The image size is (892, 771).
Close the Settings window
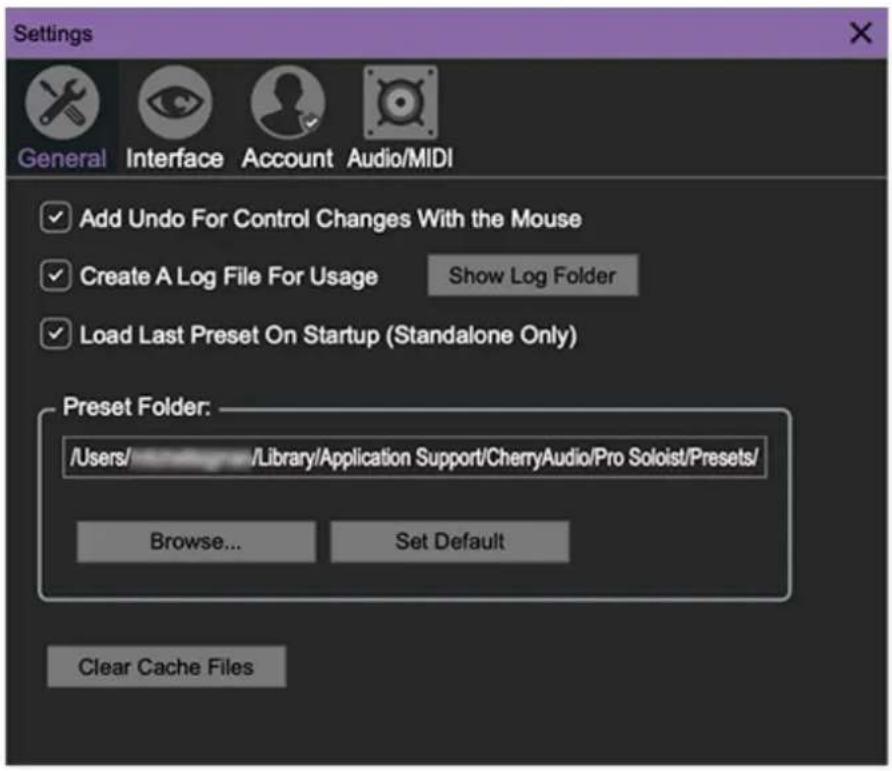click(861, 33)
